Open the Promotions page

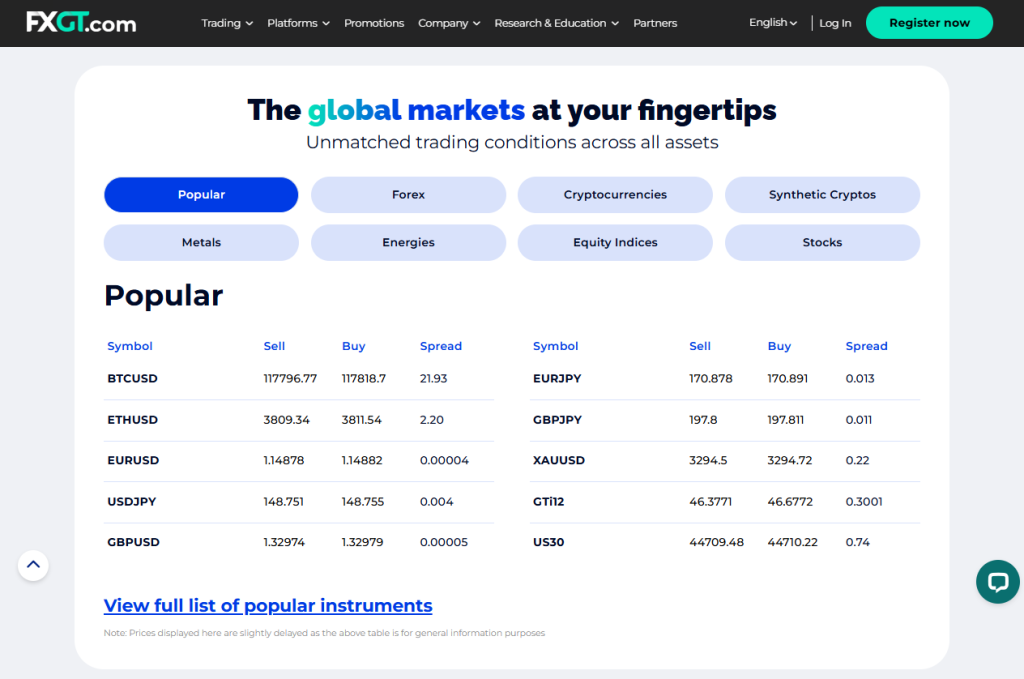click(374, 23)
